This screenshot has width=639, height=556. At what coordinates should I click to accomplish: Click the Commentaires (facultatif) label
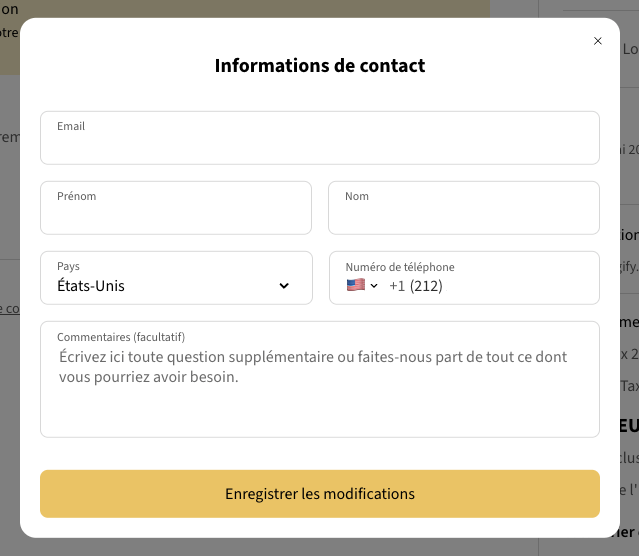(121, 337)
